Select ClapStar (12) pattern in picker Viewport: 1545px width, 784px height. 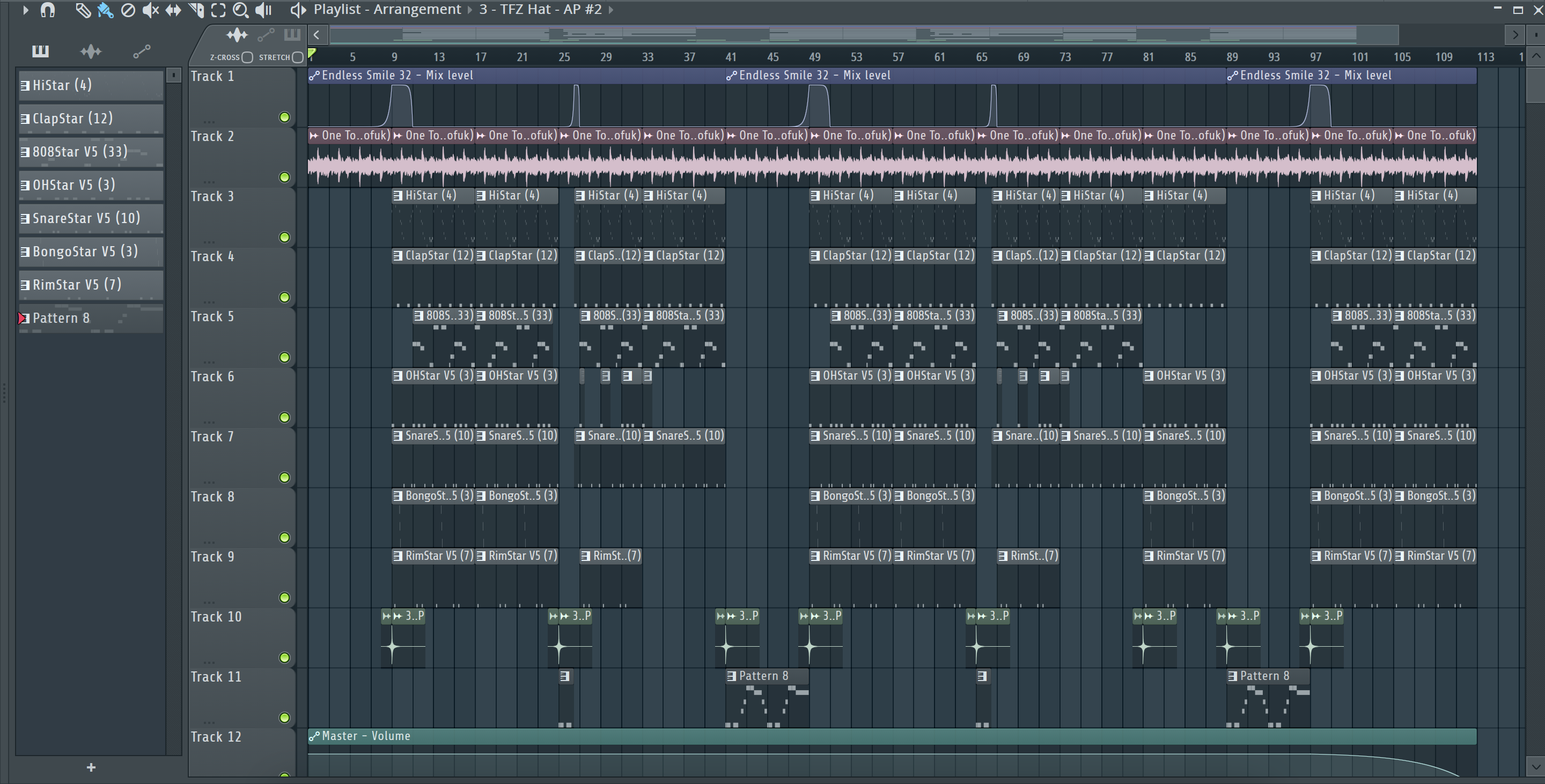[x=91, y=119]
